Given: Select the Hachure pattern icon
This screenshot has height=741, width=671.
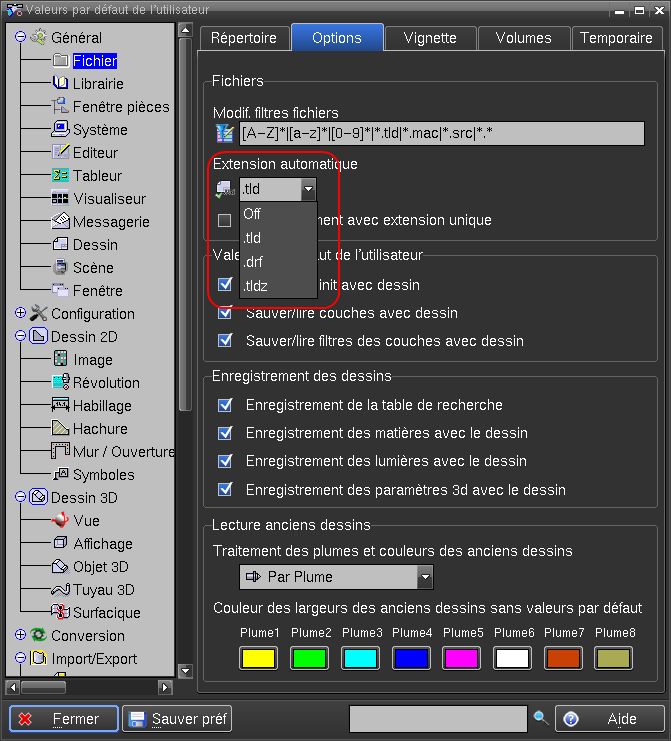Looking at the screenshot, I should click(x=60, y=429).
